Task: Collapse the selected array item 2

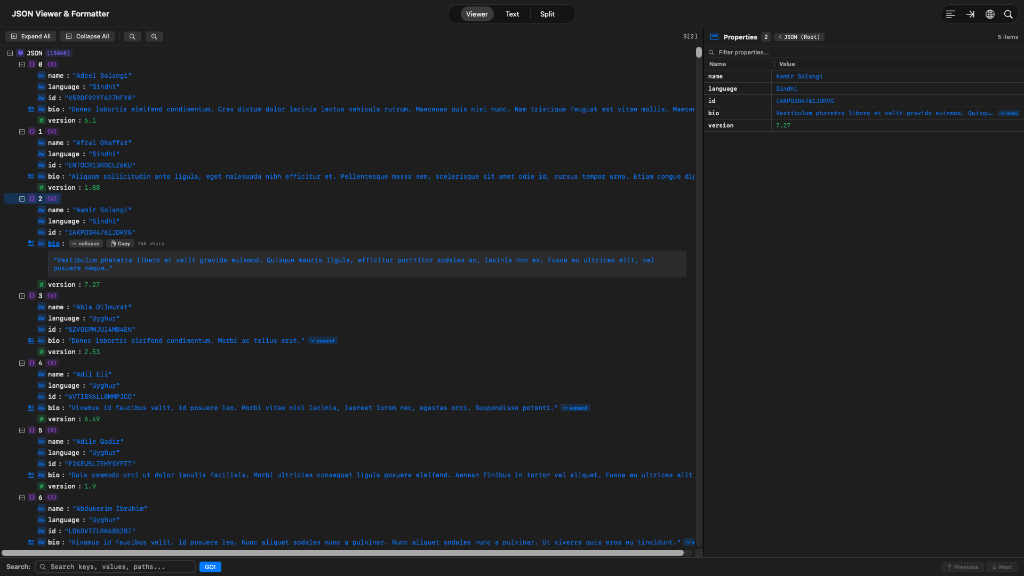Action: 22,199
